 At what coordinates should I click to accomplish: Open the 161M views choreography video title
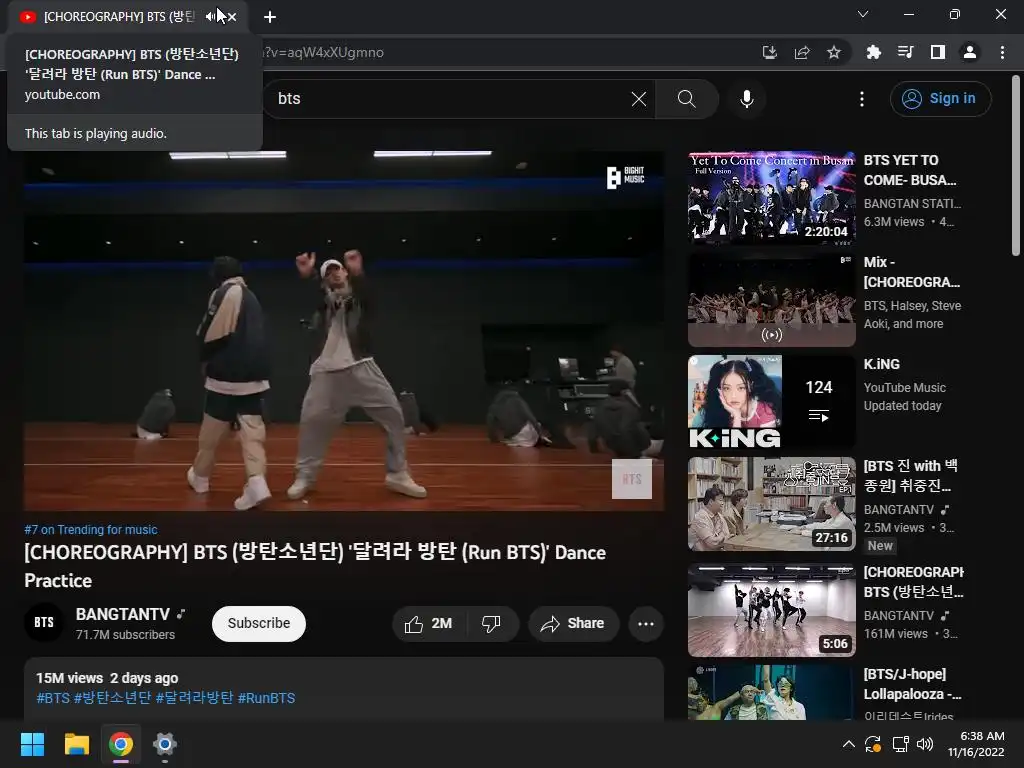[914, 582]
